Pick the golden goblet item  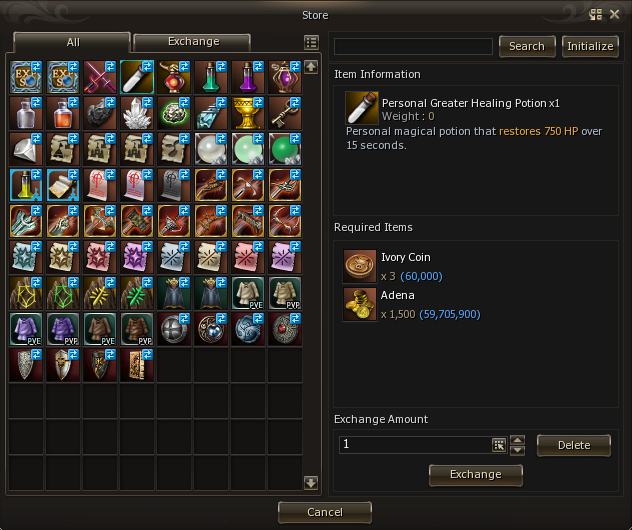pos(247,113)
